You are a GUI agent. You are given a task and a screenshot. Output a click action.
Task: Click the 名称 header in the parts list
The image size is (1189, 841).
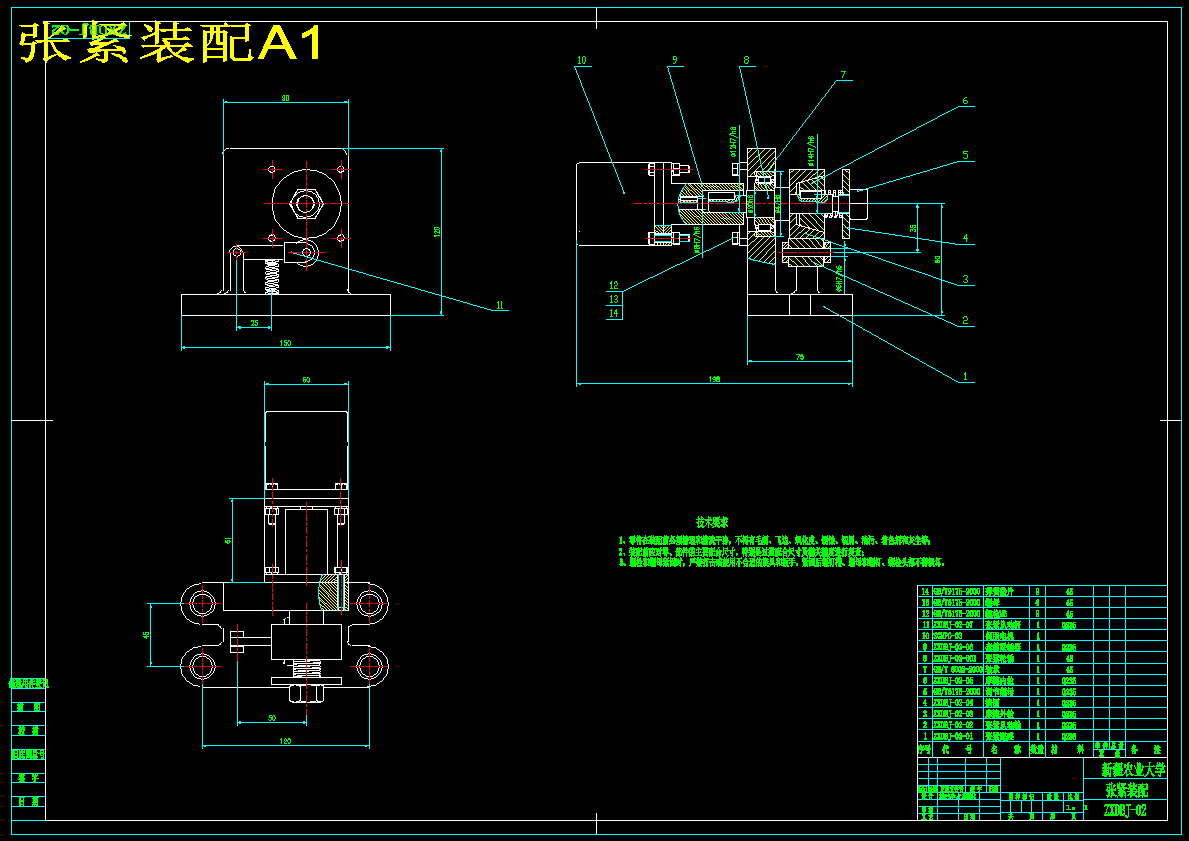point(1005,749)
